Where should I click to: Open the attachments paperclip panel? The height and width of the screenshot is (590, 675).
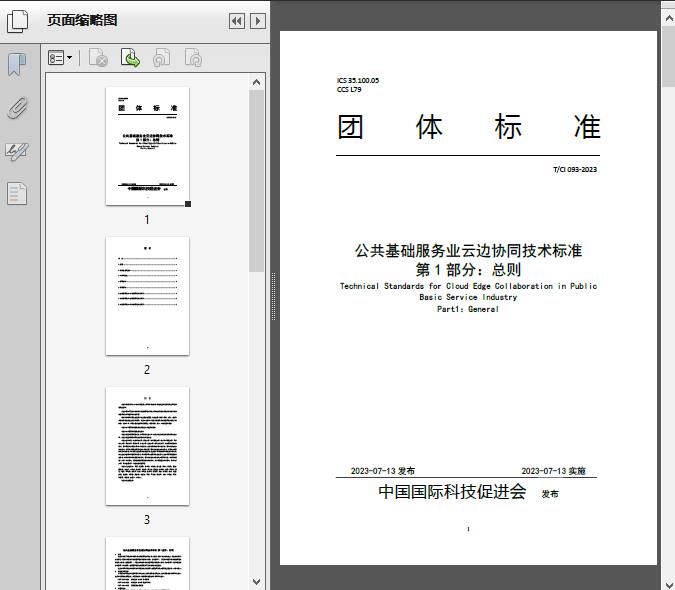pos(17,108)
